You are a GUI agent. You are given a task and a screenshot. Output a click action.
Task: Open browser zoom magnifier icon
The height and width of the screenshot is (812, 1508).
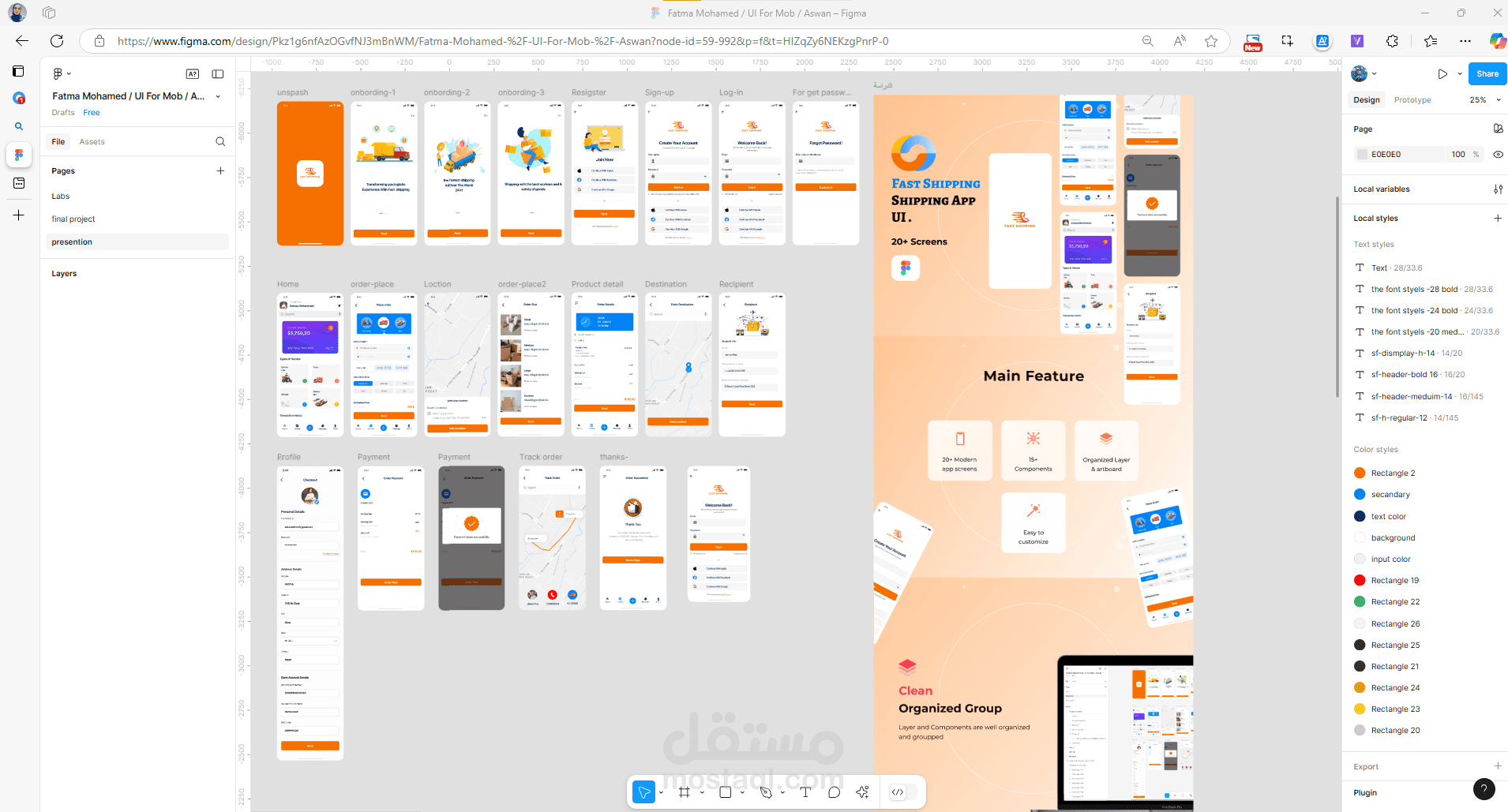click(1148, 41)
